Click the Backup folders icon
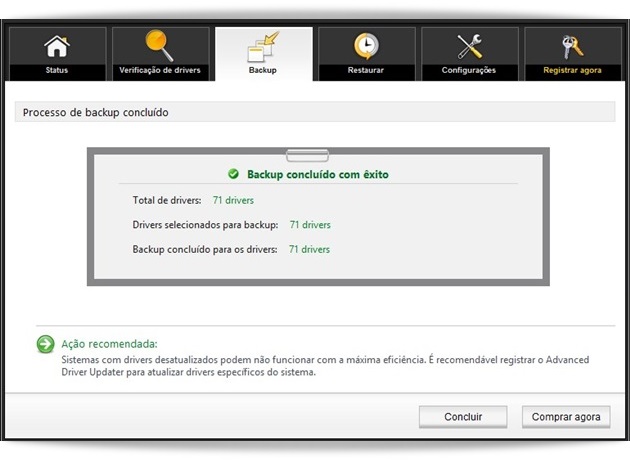Viewport: 630px width, 460px height. (x=263, y=47)
